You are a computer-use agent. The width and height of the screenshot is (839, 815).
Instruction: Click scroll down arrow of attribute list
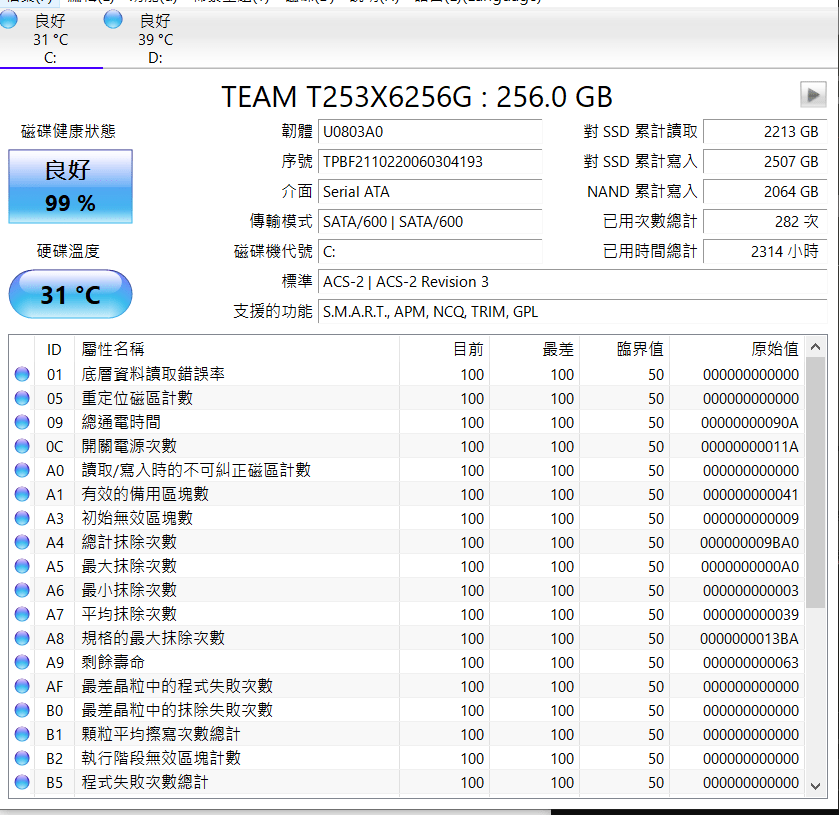coord(815,786)
